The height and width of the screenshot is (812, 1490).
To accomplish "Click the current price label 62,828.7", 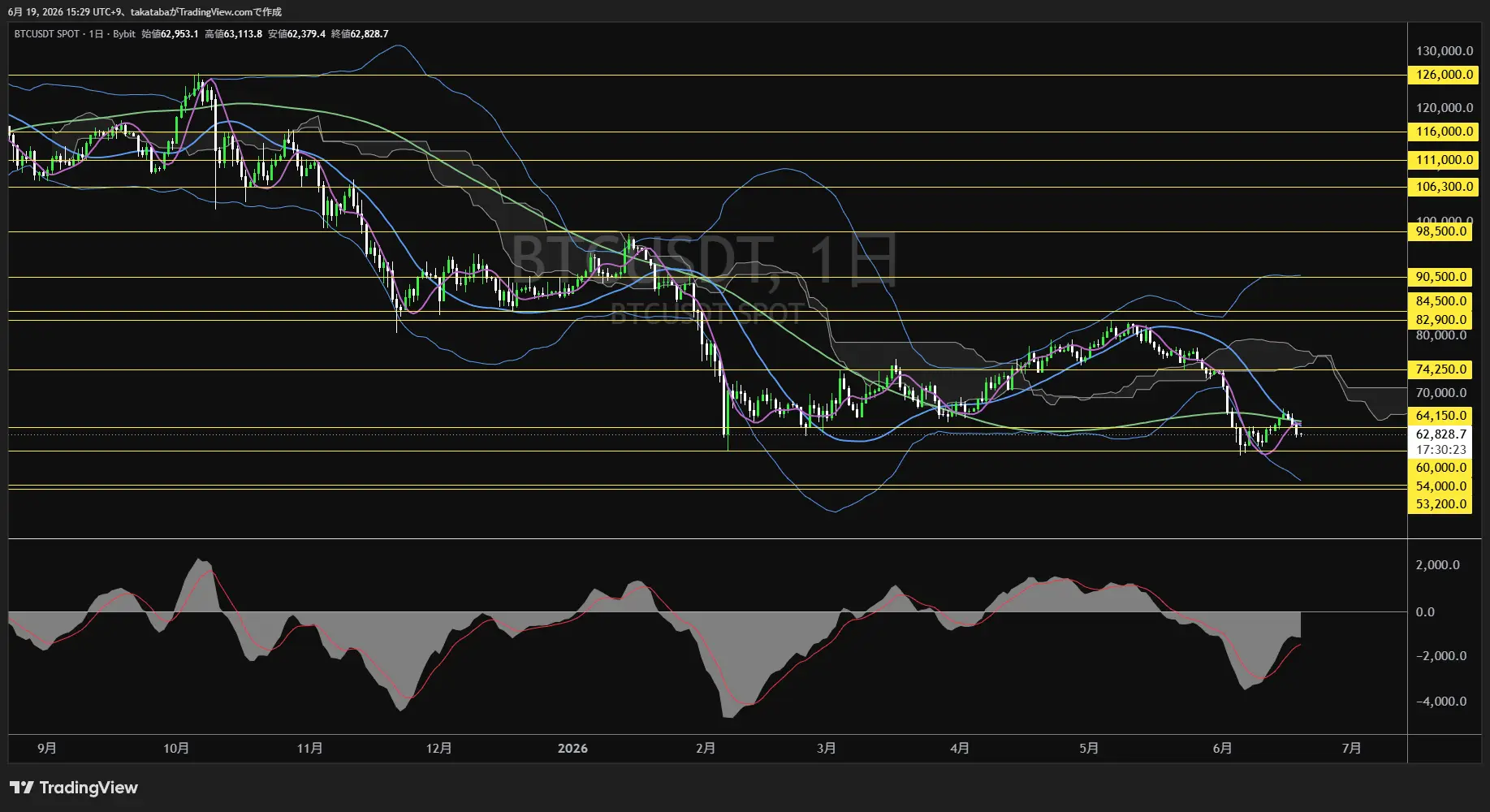I will click(1441, 434).
